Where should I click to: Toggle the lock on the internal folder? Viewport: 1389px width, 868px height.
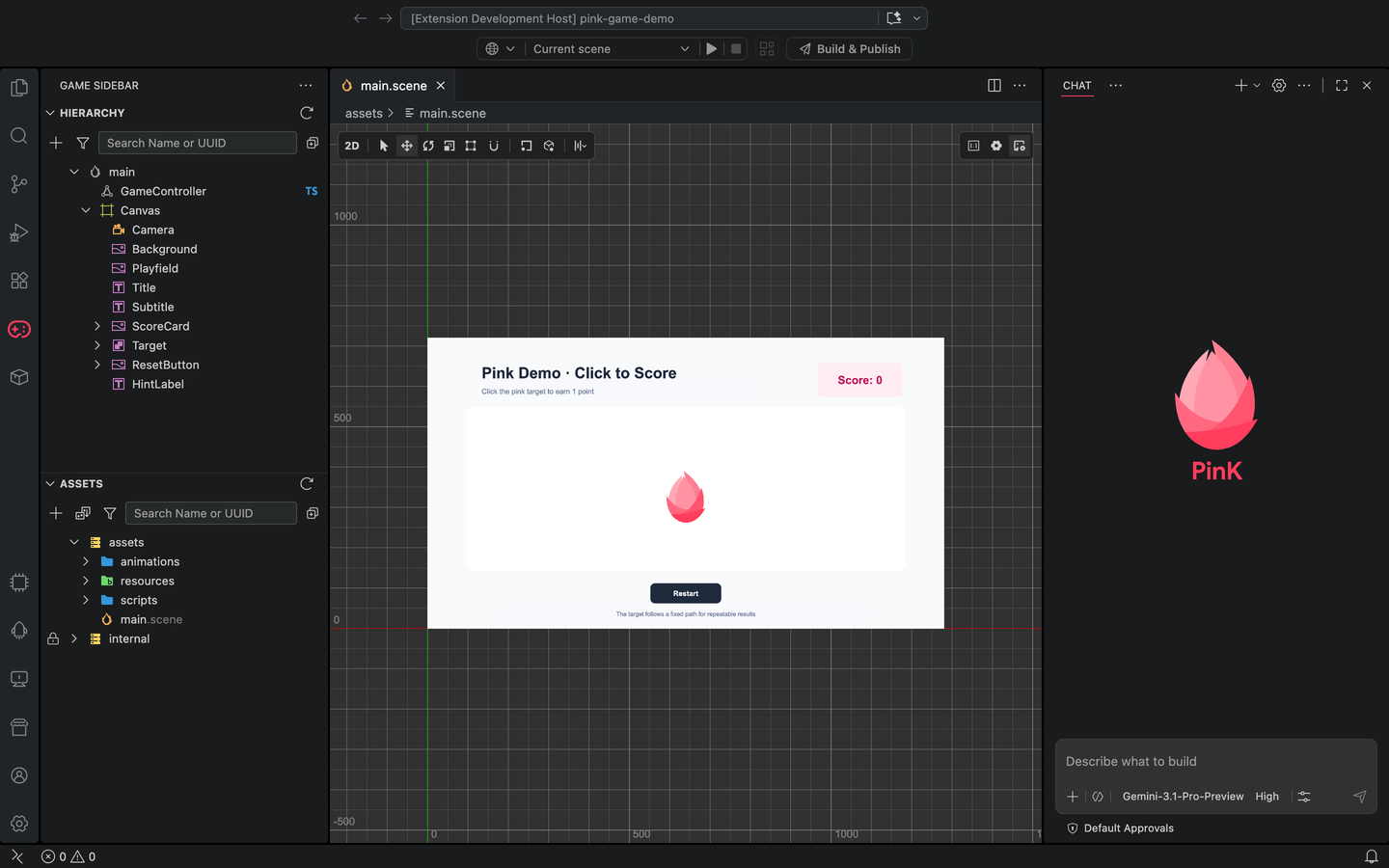[53, 638]
